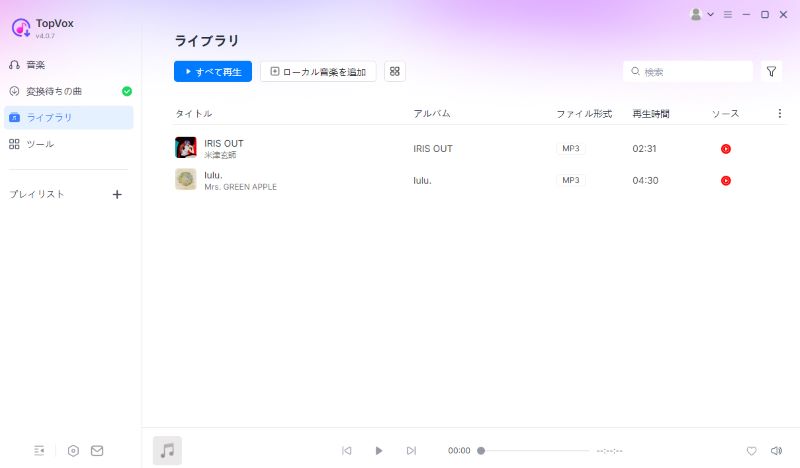Open settings hexagon icon
800x468 pixels.
73,451
